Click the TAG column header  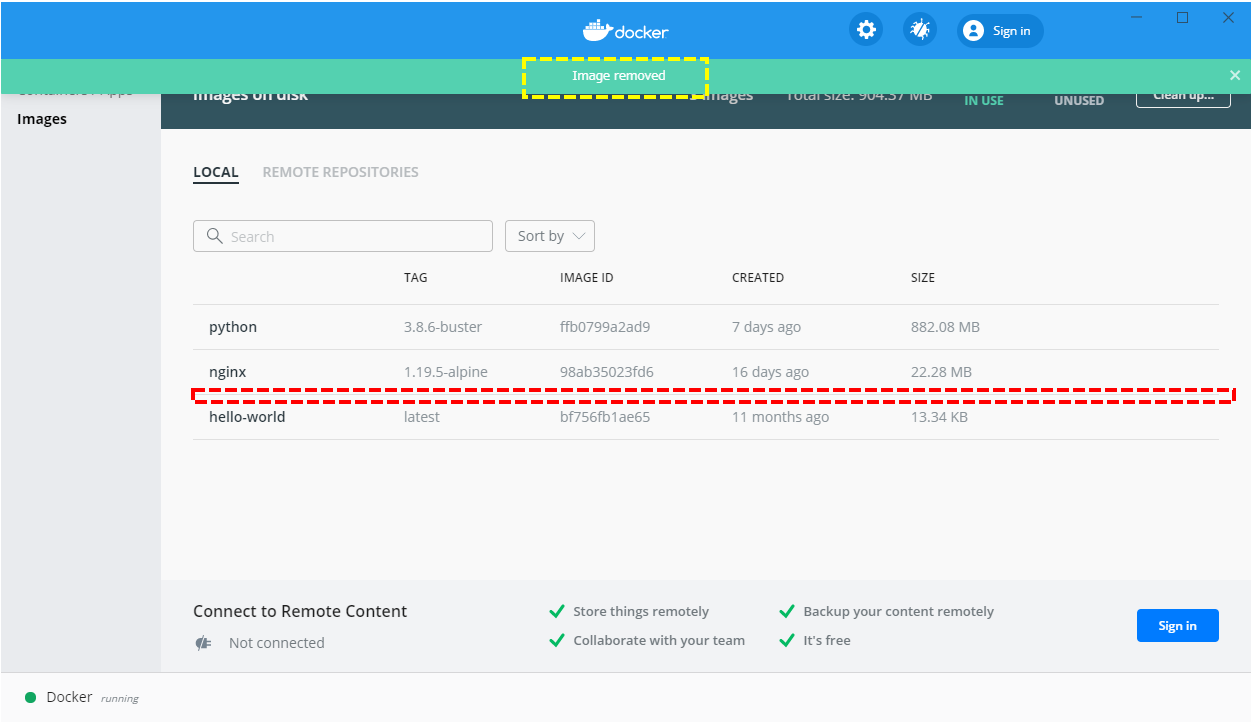point(416,278)
